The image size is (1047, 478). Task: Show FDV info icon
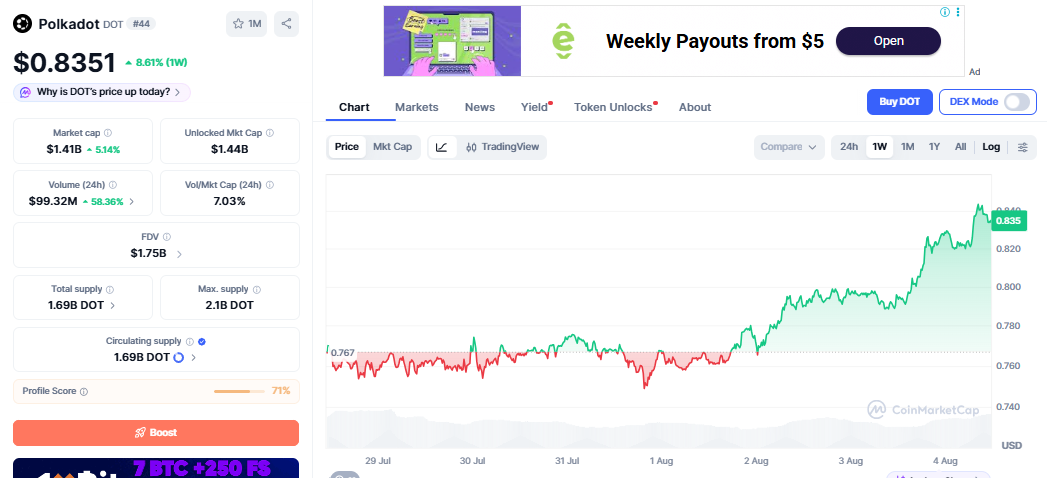[167, 237]
